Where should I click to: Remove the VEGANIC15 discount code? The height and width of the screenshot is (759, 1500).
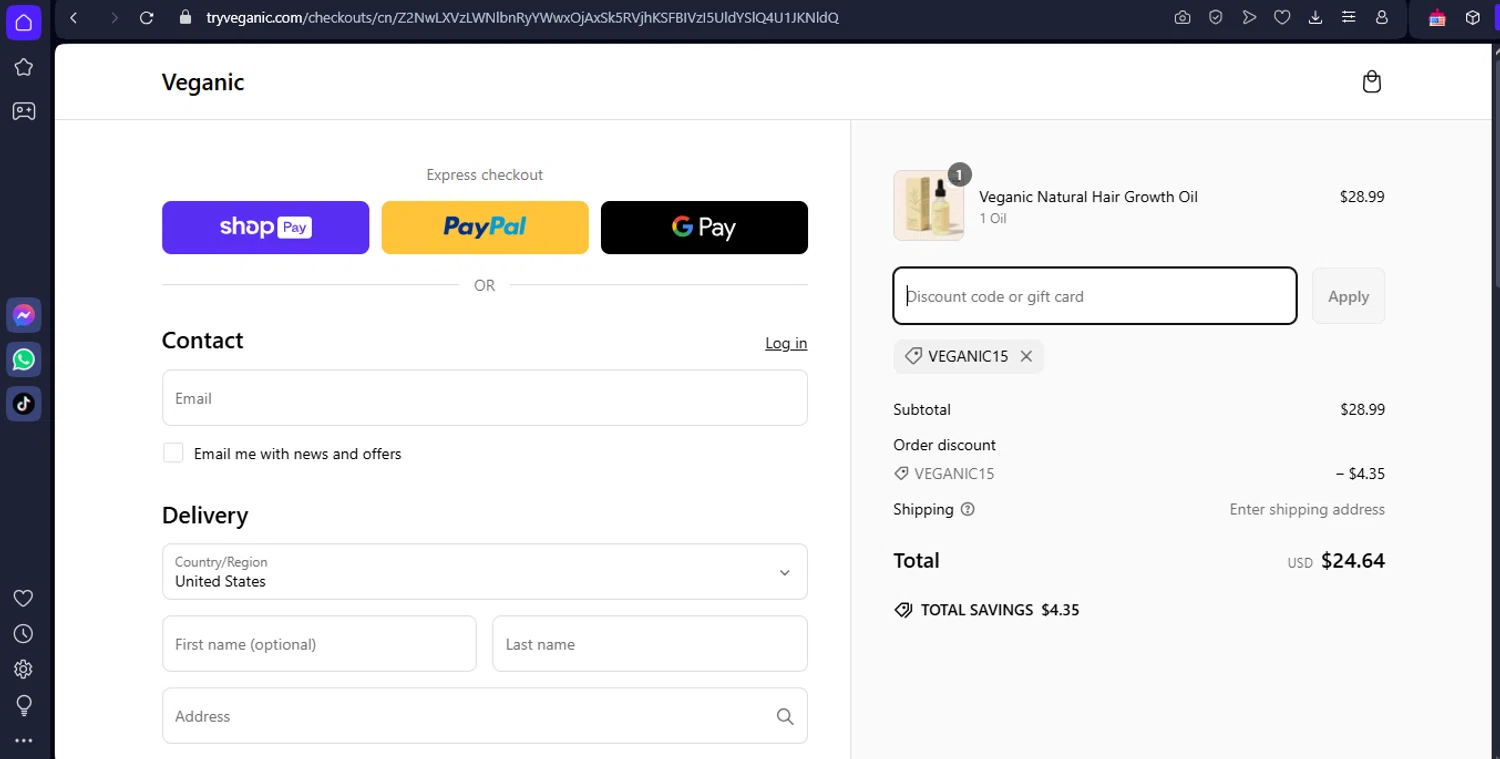1026,356
